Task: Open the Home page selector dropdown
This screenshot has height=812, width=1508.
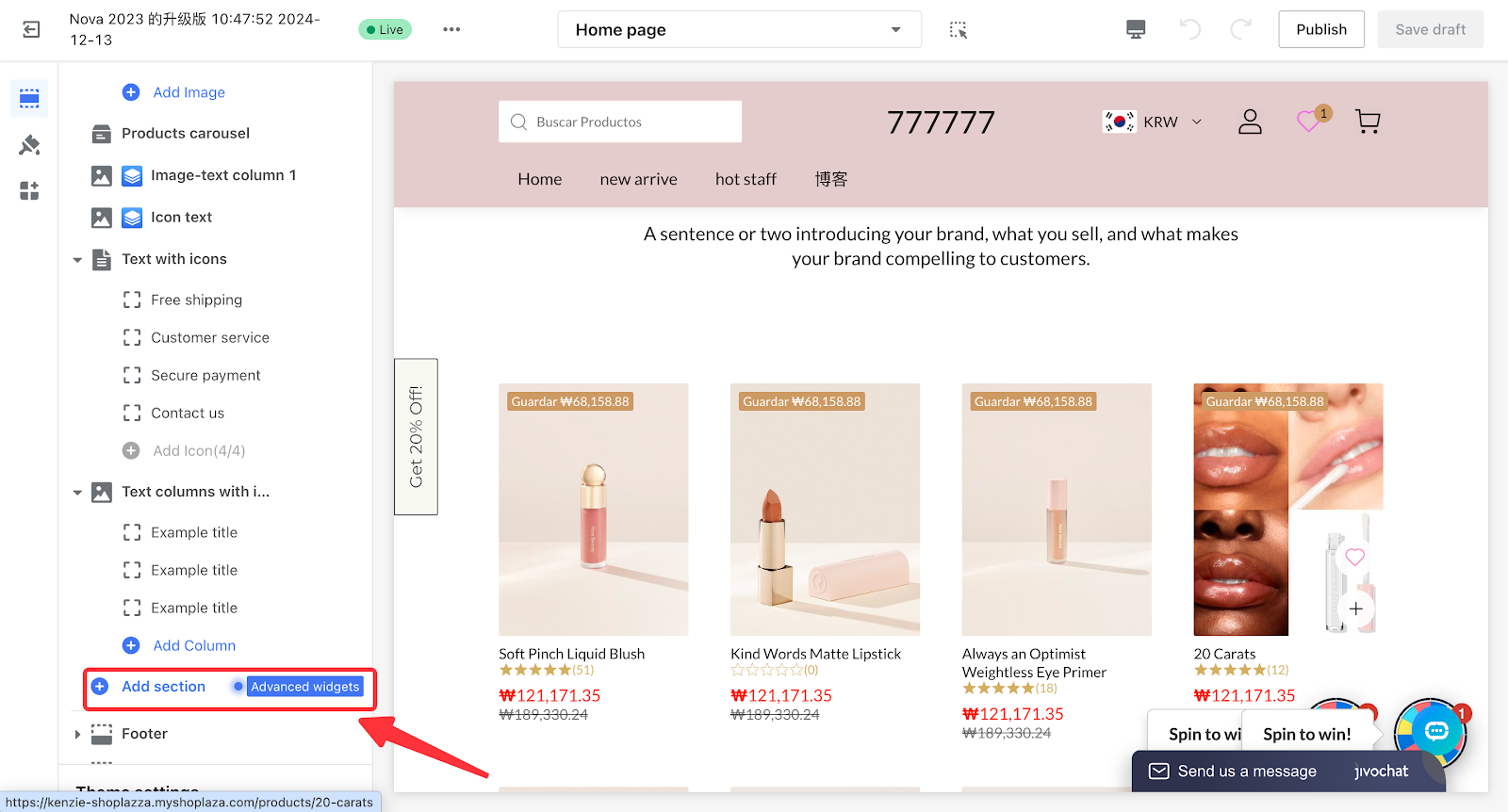Action: pyautogui.click(x=739, y=30)
